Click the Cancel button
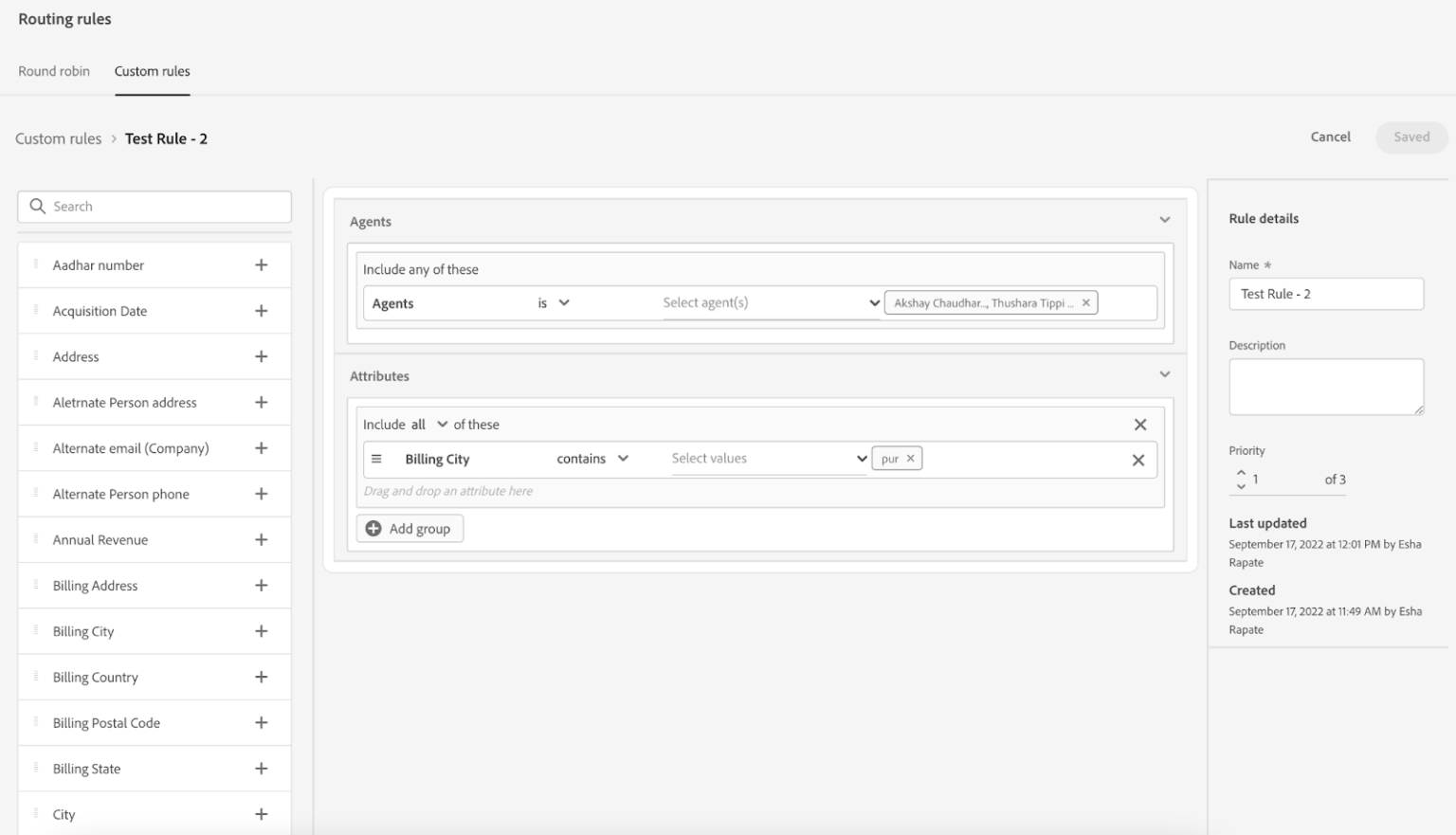 coord(1330,136)
